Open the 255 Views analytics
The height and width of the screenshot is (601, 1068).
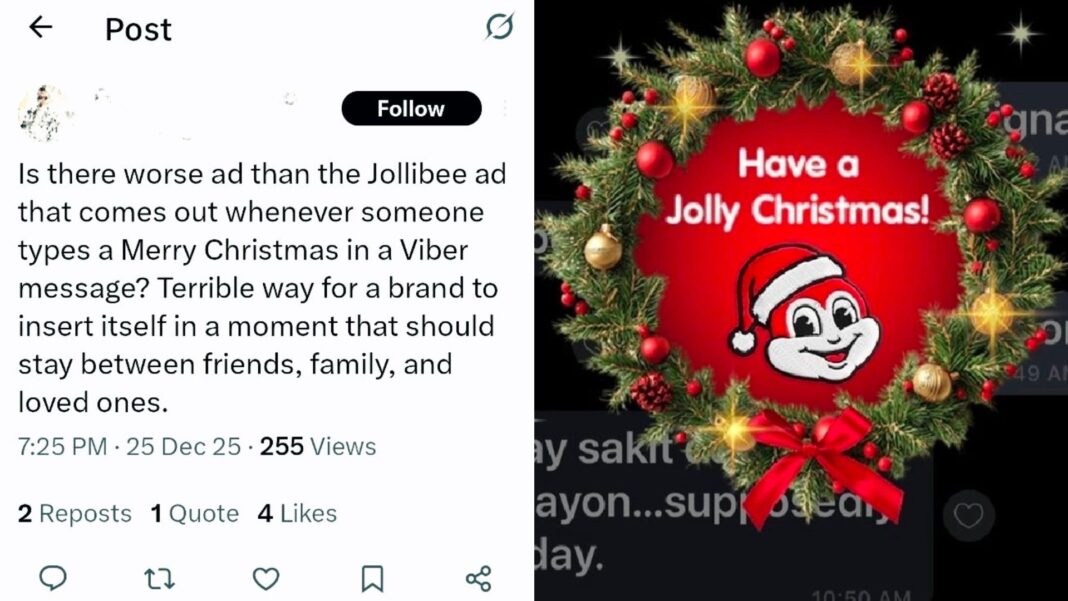(318, 446)
